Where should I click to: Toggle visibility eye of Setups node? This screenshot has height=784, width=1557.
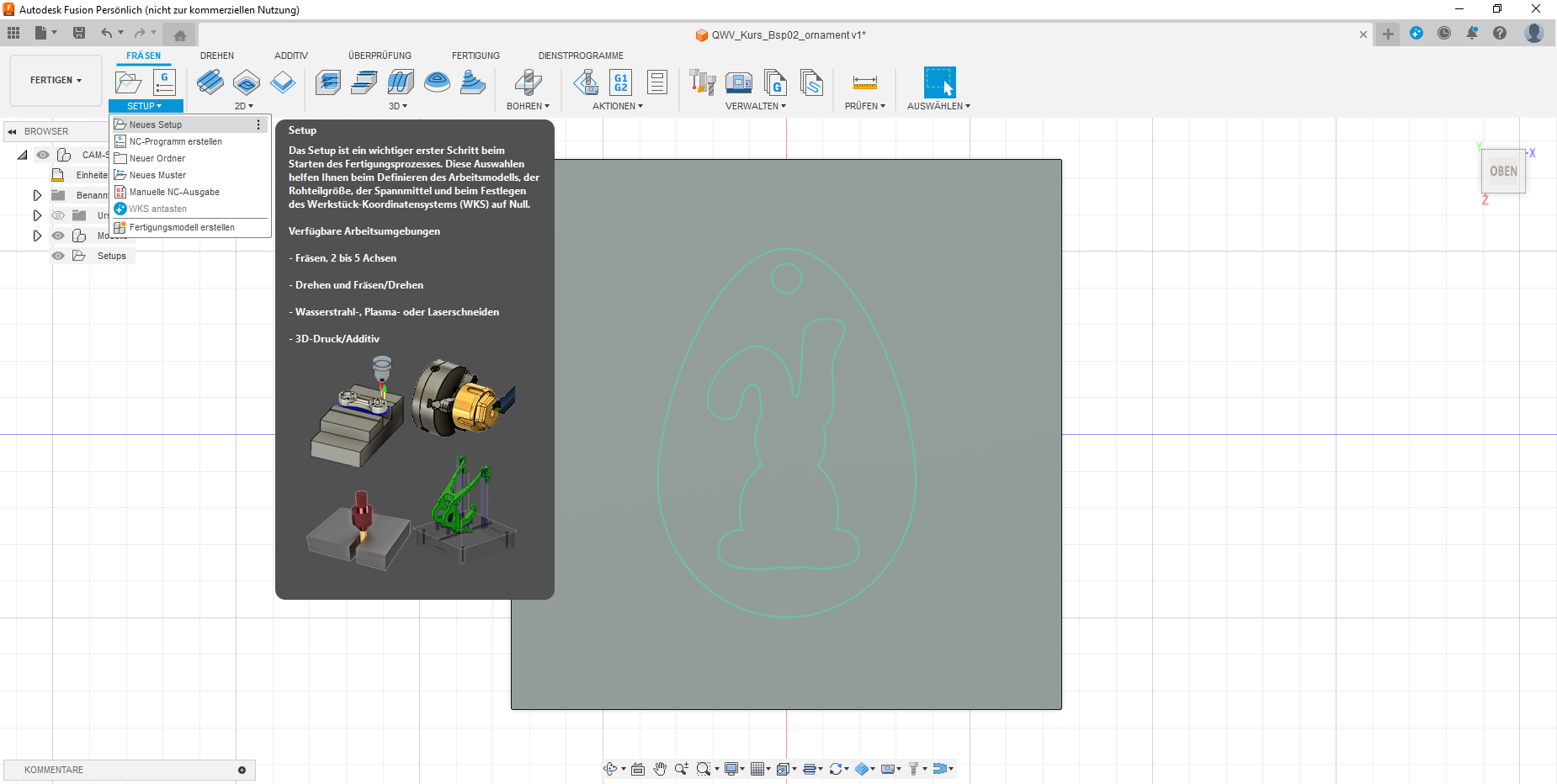click(x=58, y=256)
